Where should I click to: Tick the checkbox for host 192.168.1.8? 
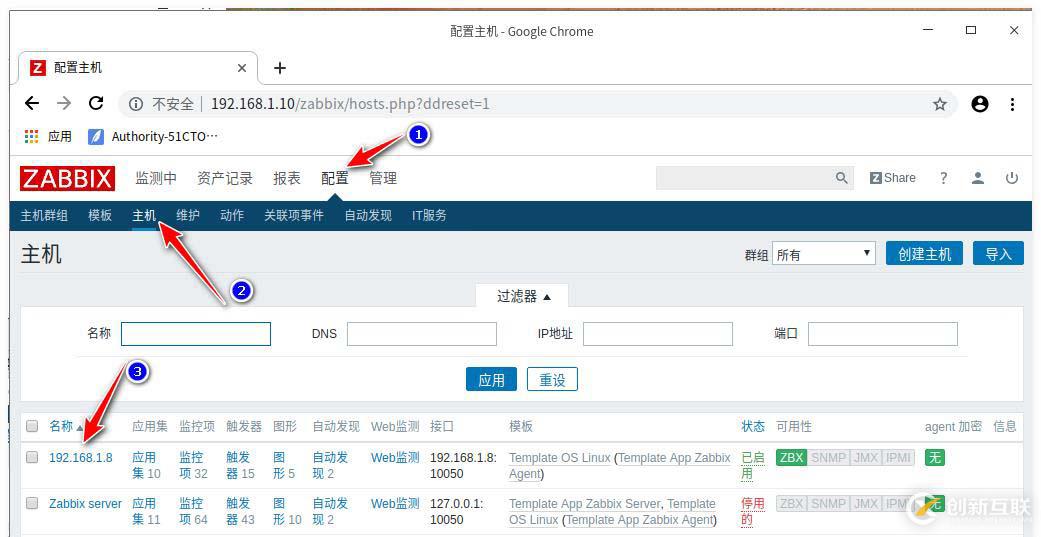(32, 457)
